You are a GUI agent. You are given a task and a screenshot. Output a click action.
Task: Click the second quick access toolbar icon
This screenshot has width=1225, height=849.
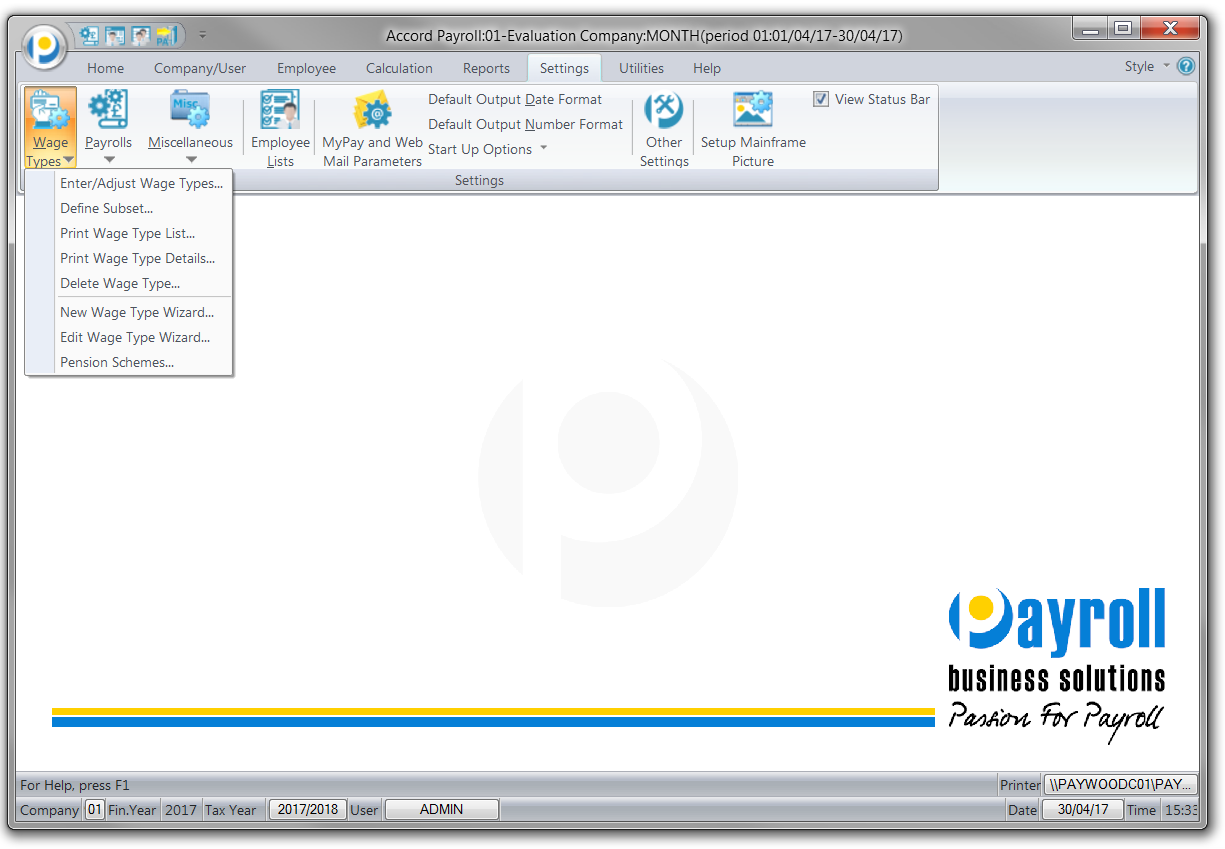tap(116, 35)
